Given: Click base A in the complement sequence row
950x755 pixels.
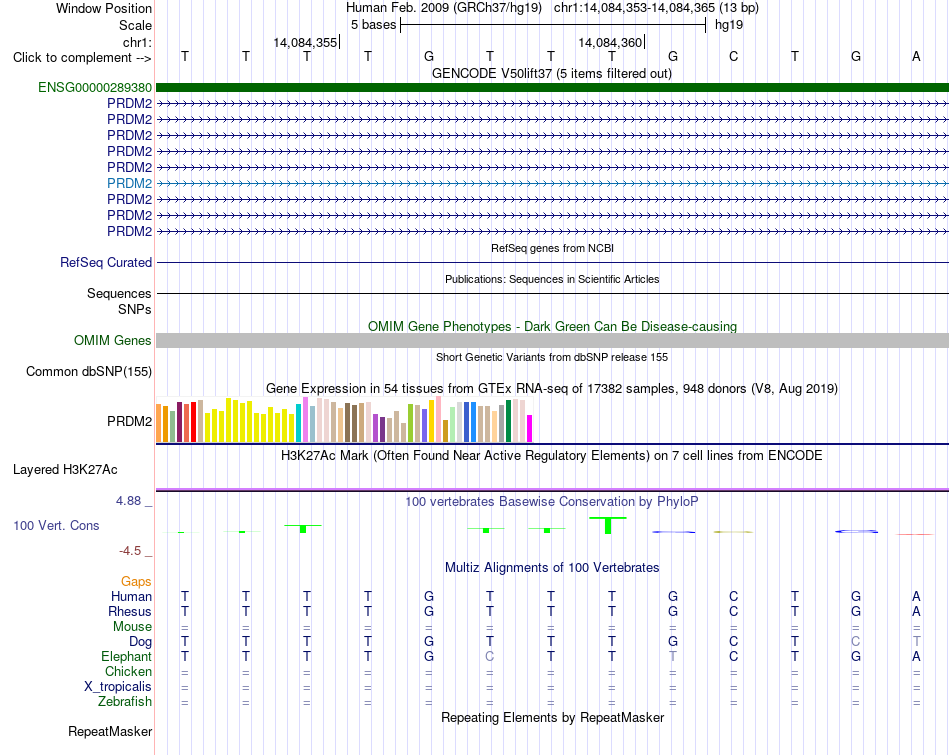Looking at the screenshot, I should [916, 56].
